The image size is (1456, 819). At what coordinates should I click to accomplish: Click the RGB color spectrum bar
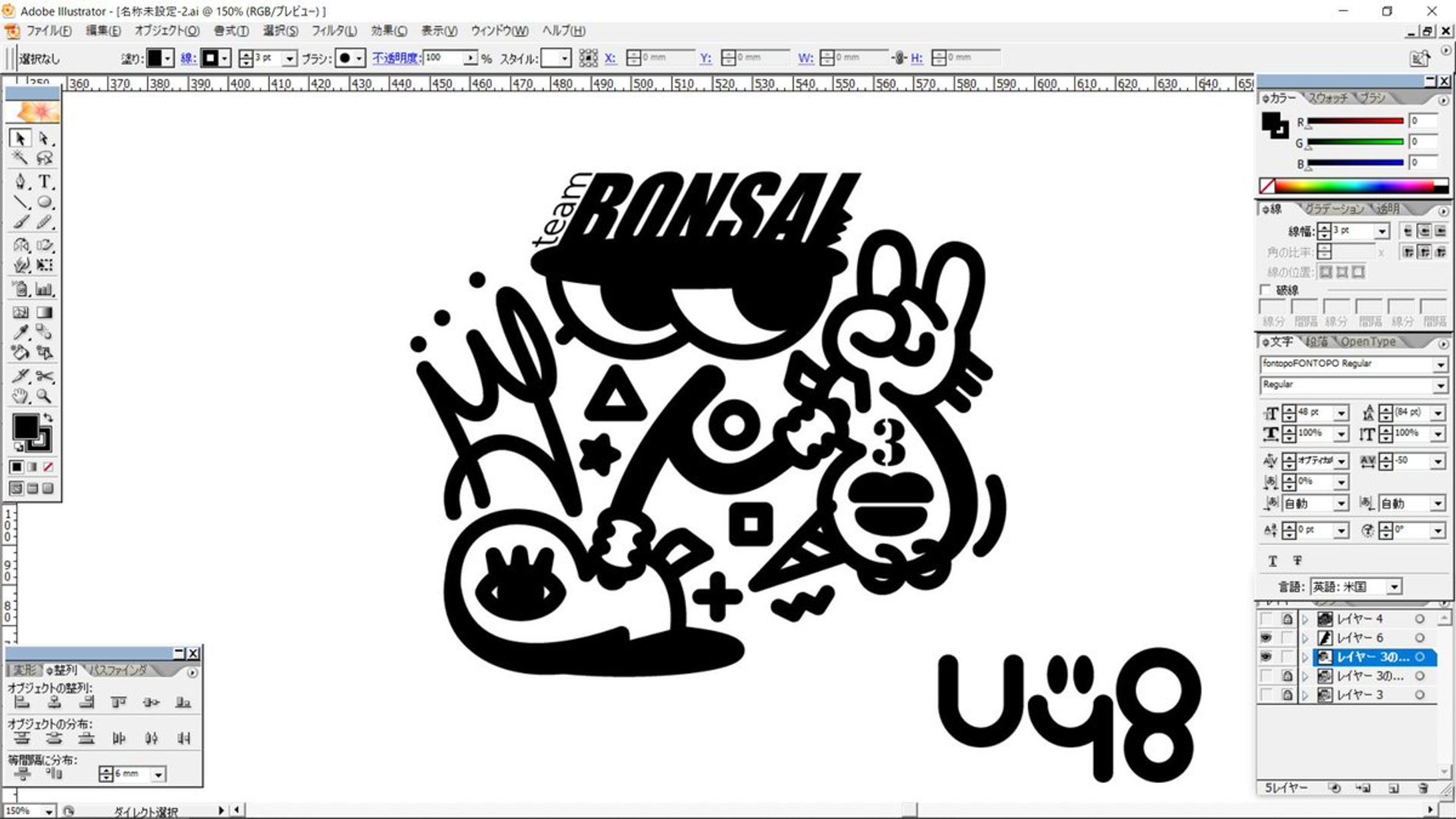click(x=1353, y=186)
